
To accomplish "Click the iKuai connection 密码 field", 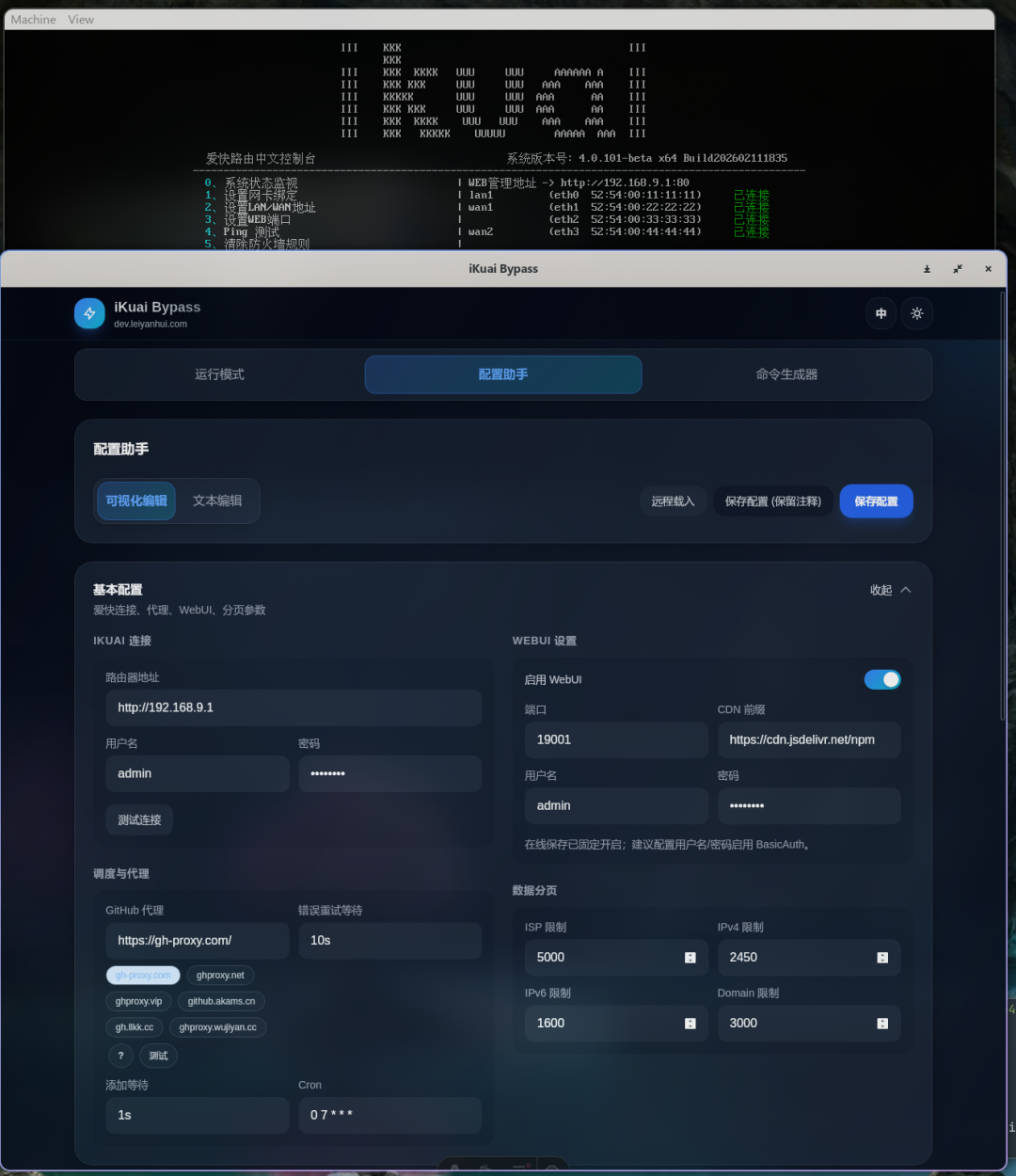I will 390,773.
